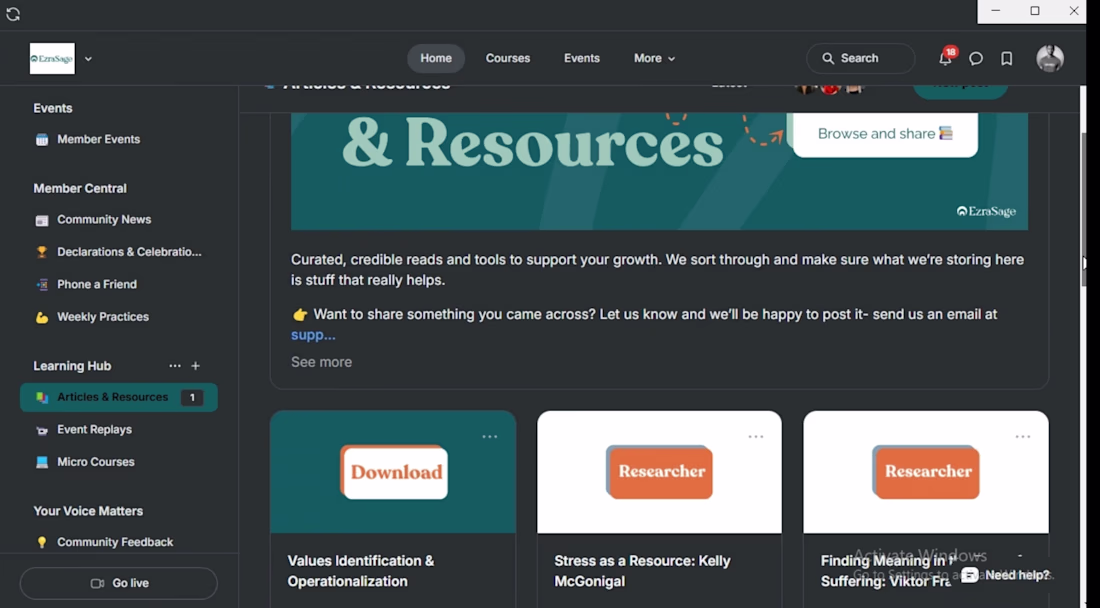Viewport: 1100px width, 608px height.
Task: Open Finding Meaning Researcher thumbnail
Action: point(926,472)
